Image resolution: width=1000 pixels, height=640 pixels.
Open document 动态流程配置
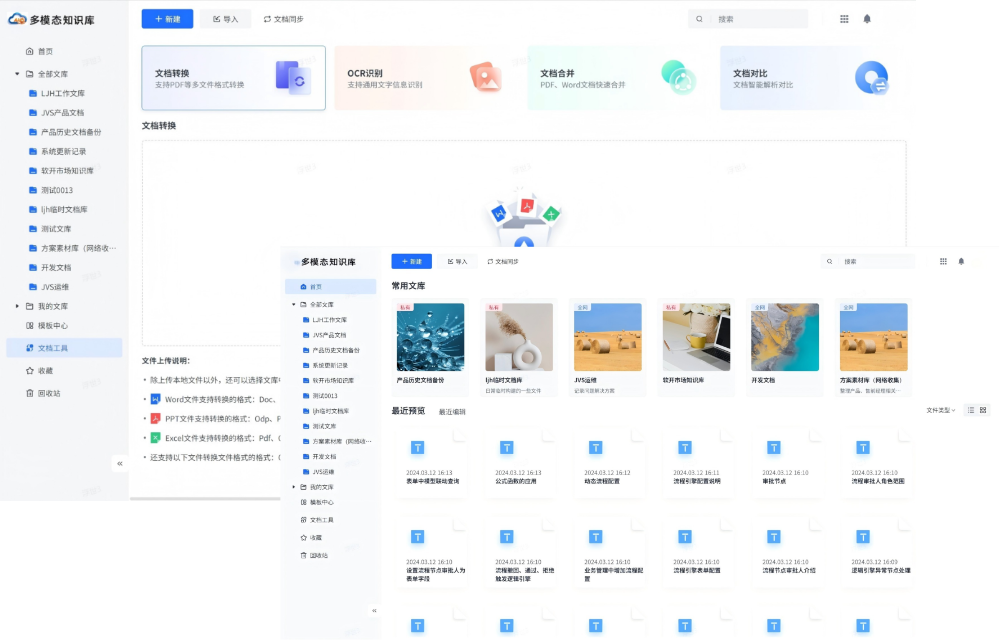[x=609, y=462]
